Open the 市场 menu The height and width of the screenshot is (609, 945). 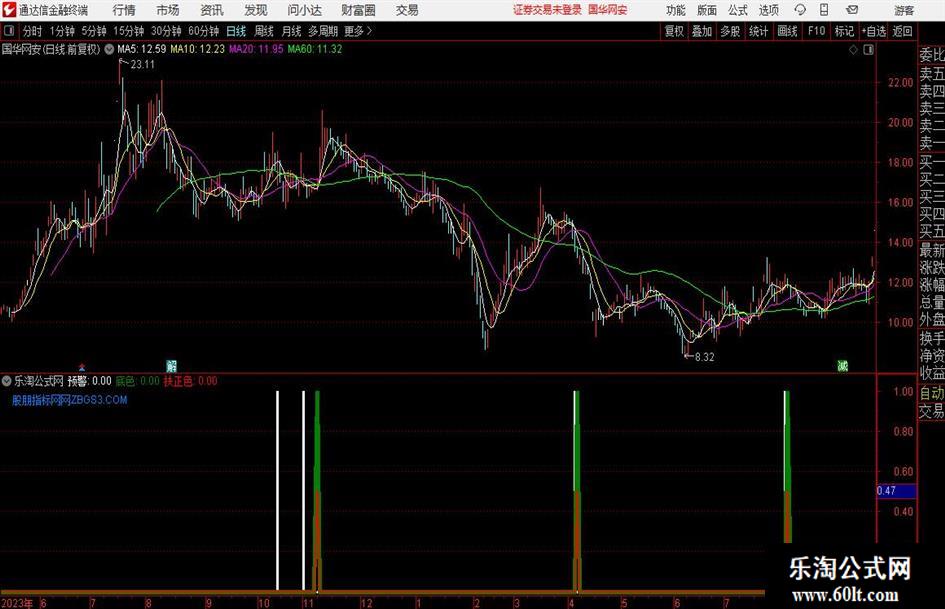click(x=168, y=10)
